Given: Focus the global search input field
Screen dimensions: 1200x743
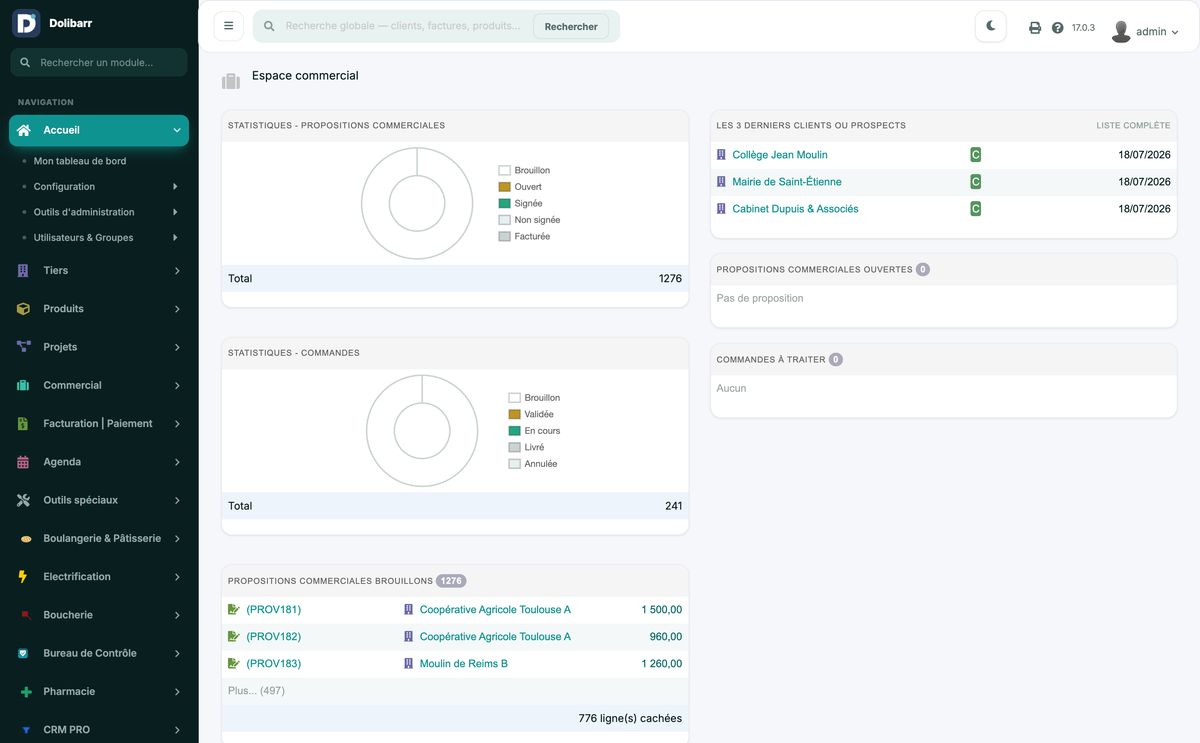Looking at the screenshot, I should click(x=403, y=26).
